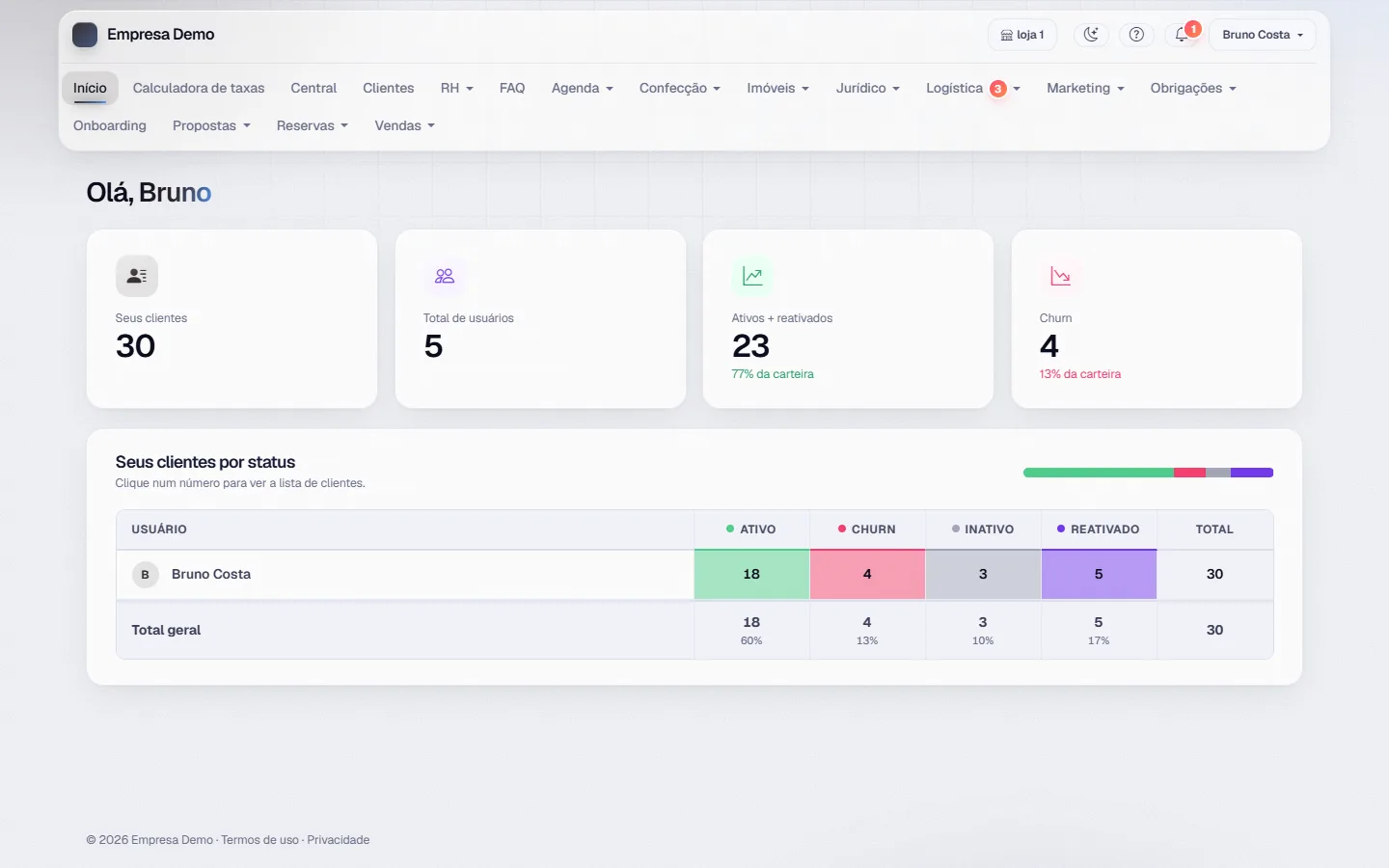Open the Termos de uso link
This screenshot has width=1389, height=868.
click(x=259, y=840)
